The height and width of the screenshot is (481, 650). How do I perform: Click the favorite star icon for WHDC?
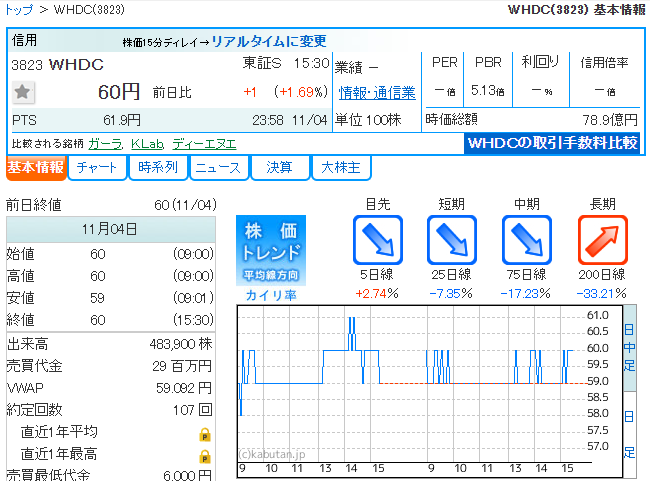coord(22,92)
